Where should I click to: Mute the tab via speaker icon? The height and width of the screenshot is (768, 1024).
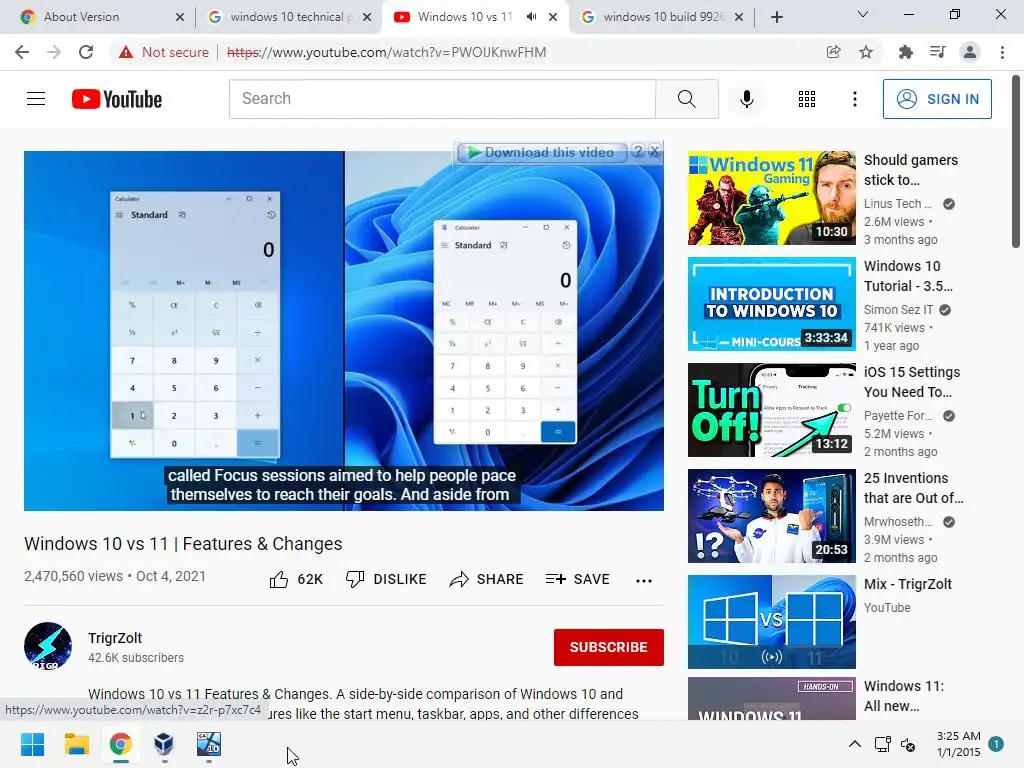pos(532,17)
